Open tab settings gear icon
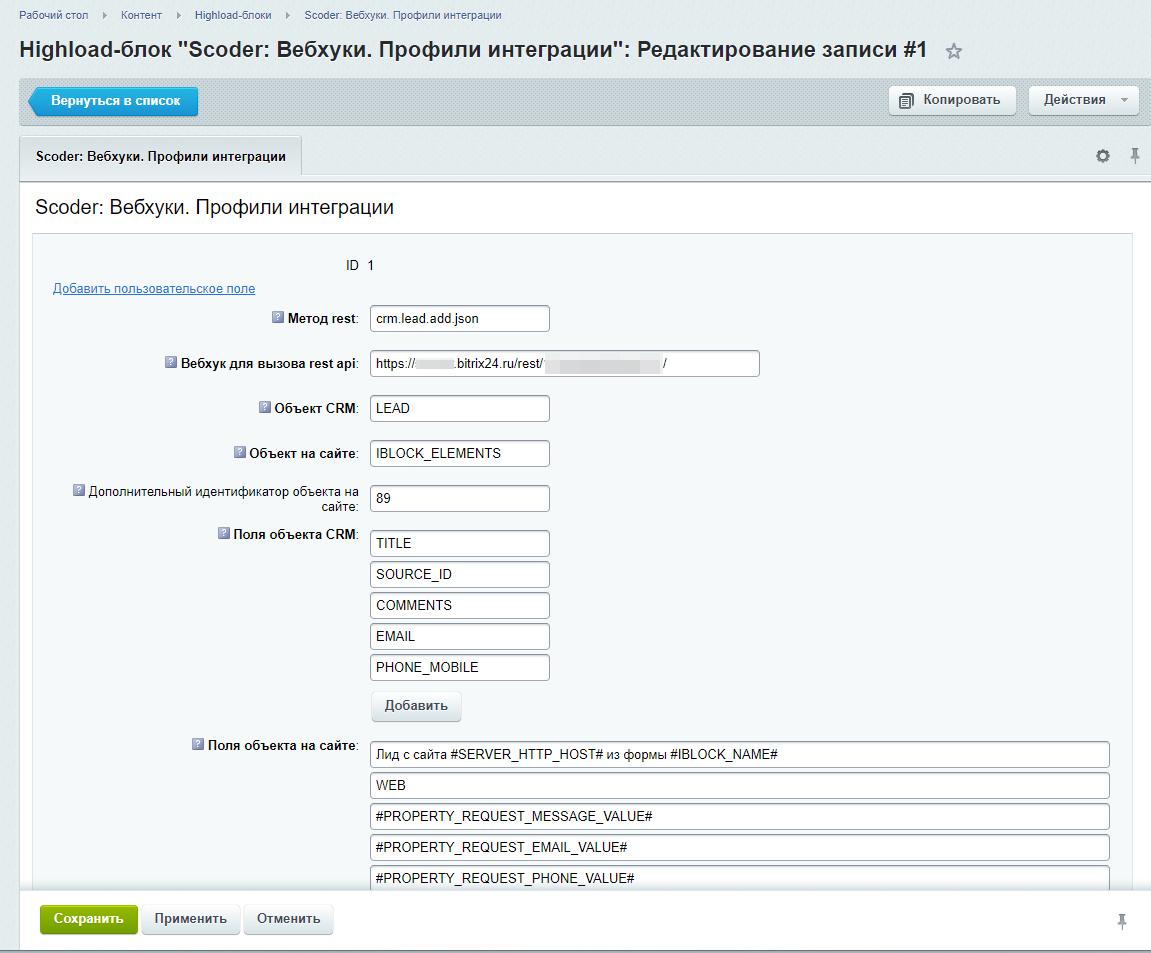 coord(1103,156)
